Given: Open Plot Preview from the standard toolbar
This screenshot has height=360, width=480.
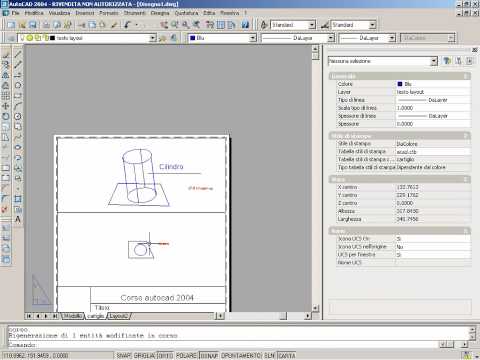Looking at the screenshot, I should pyautogui.click(x=57, y=25).
